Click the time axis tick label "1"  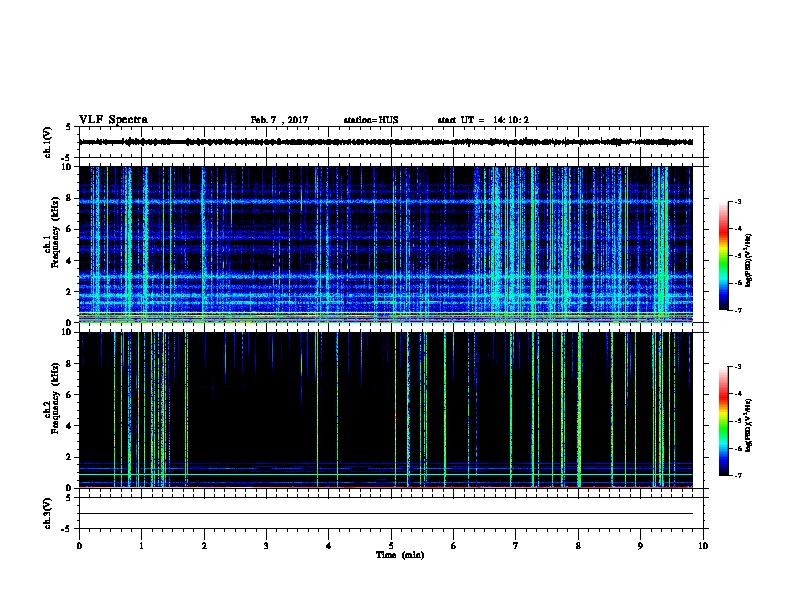[141, 546]
